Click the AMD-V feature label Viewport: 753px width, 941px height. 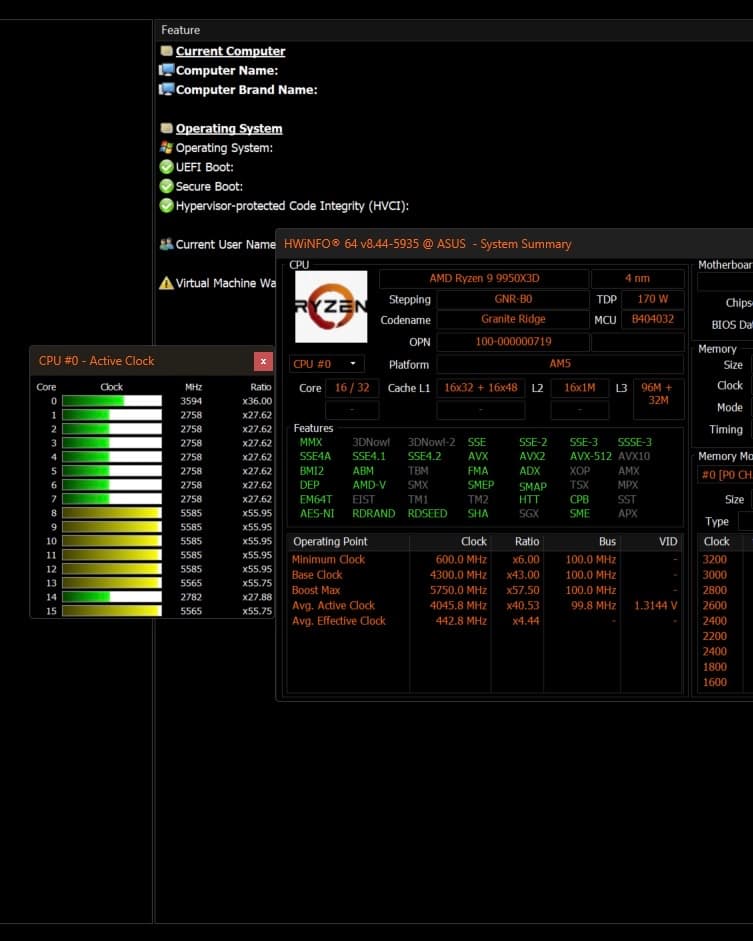click(x=369, y=485)
